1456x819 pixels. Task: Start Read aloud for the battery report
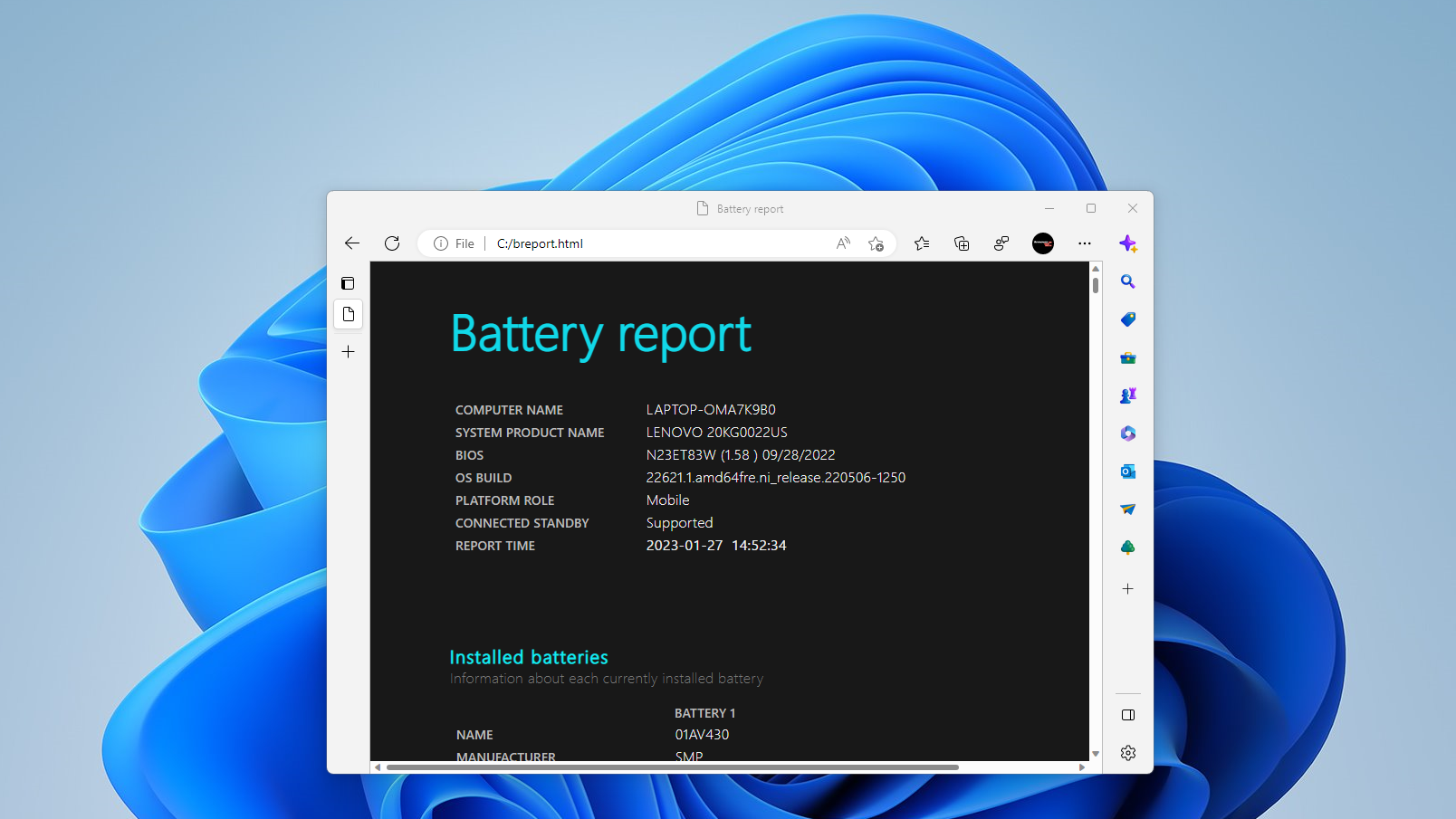click(x=842, y=243)
